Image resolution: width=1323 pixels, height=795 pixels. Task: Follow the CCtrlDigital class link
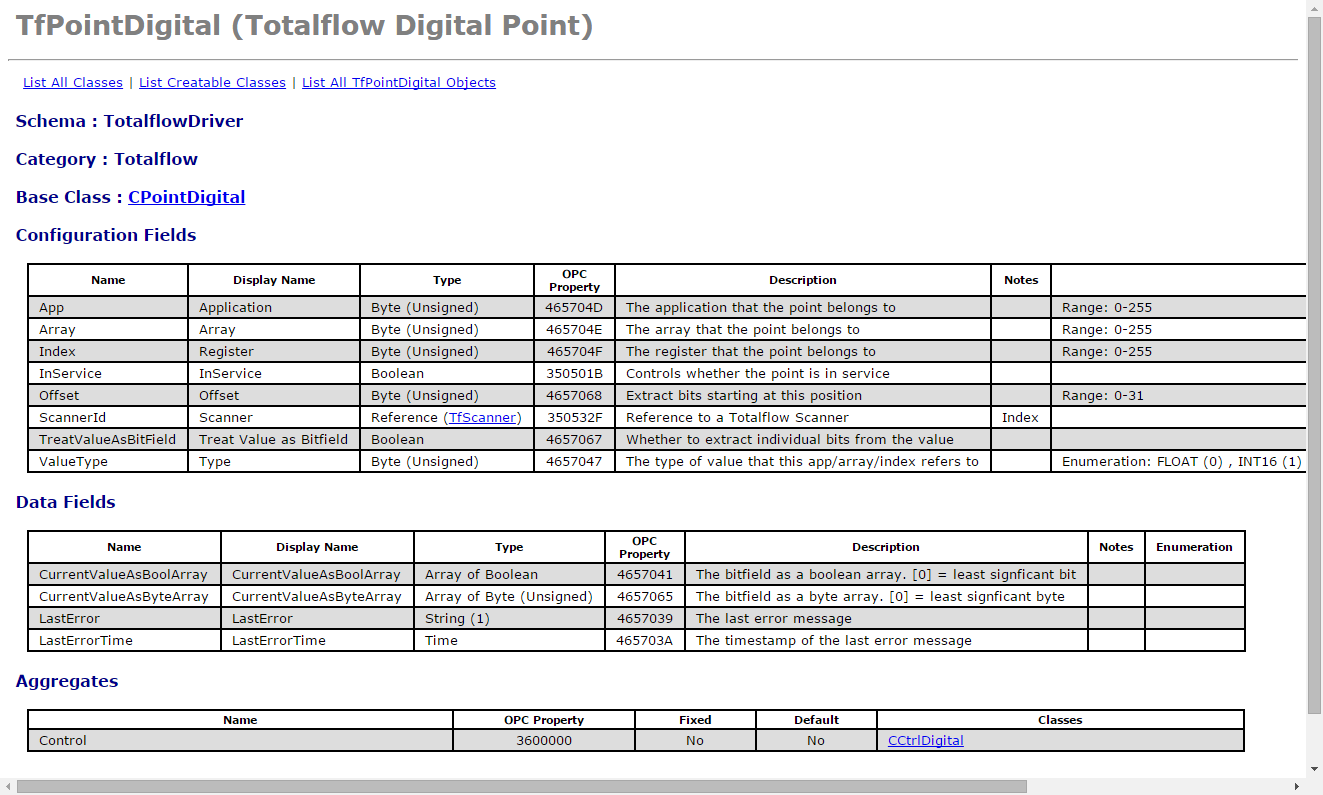click(925, 740)
